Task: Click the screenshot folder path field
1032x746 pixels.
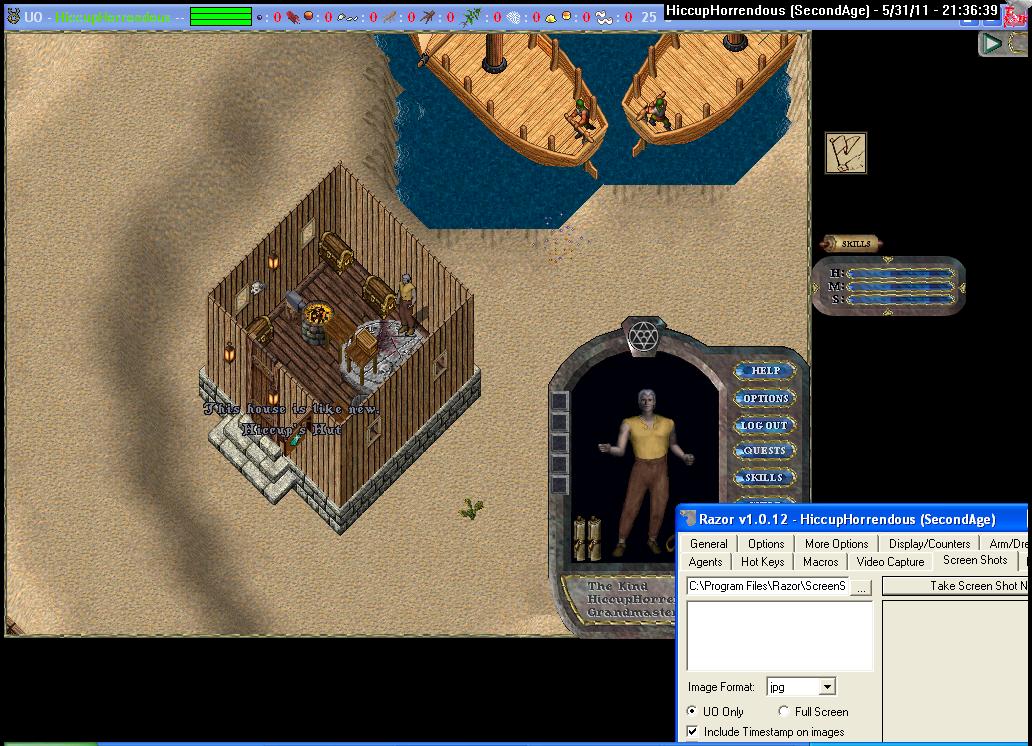Action: [x=766, y=586]
